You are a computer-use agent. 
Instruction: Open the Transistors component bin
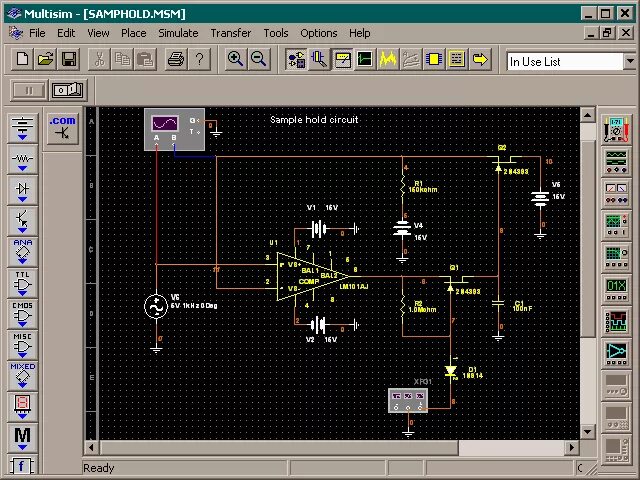22,222
